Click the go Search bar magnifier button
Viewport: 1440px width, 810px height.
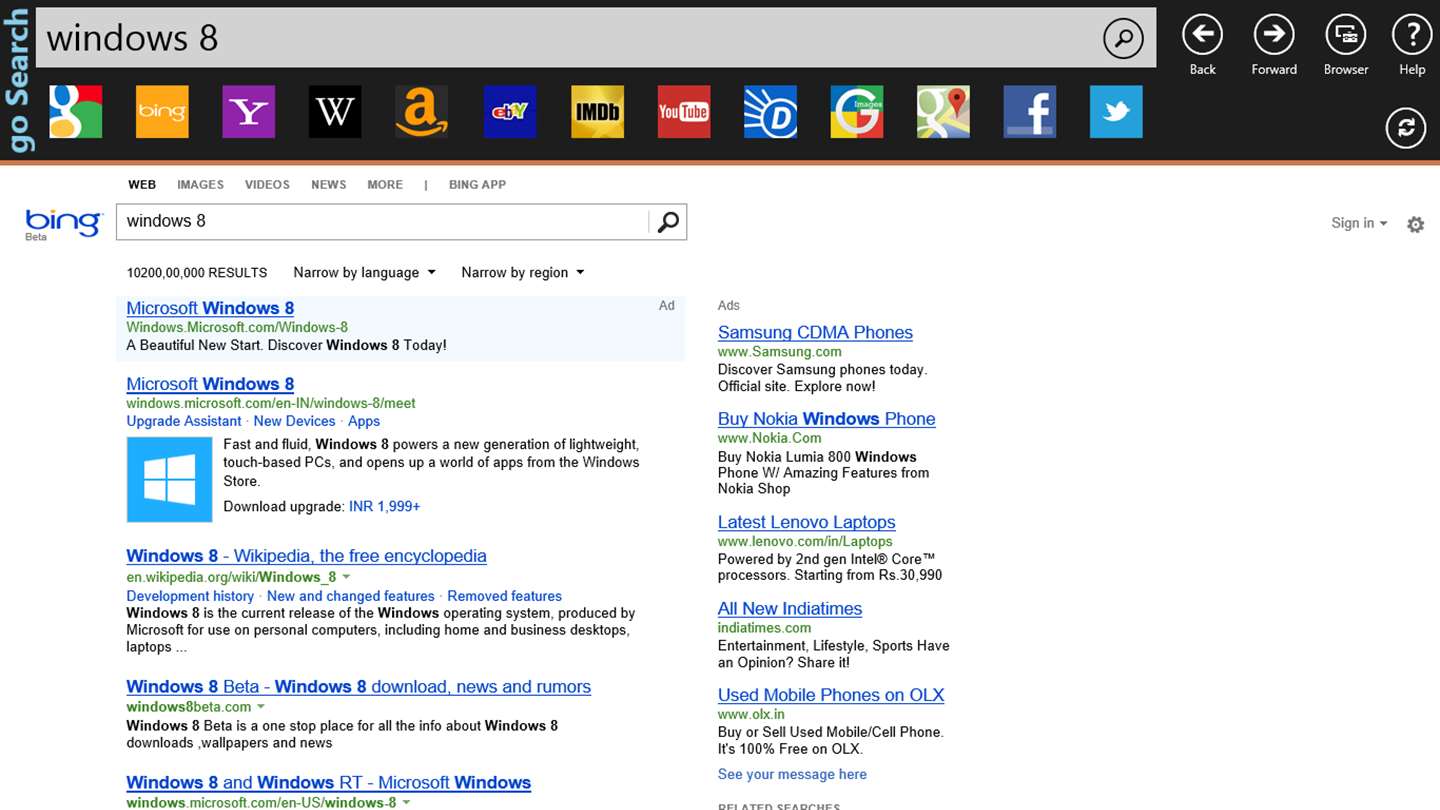[x=1123, y=39]
